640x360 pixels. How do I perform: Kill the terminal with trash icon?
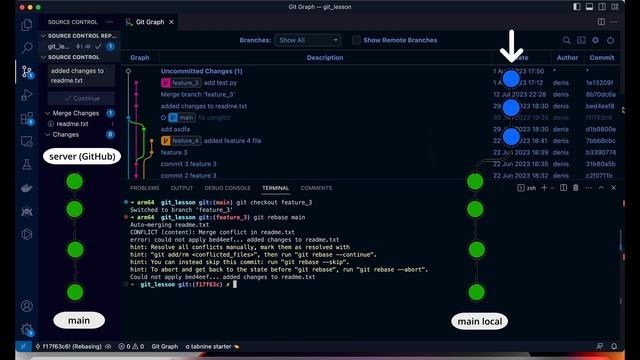576,188
